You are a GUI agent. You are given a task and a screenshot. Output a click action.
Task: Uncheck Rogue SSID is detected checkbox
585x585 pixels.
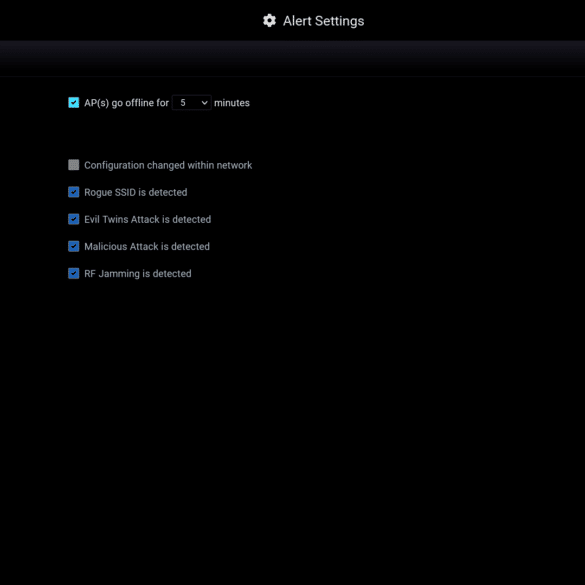point(73,192)
